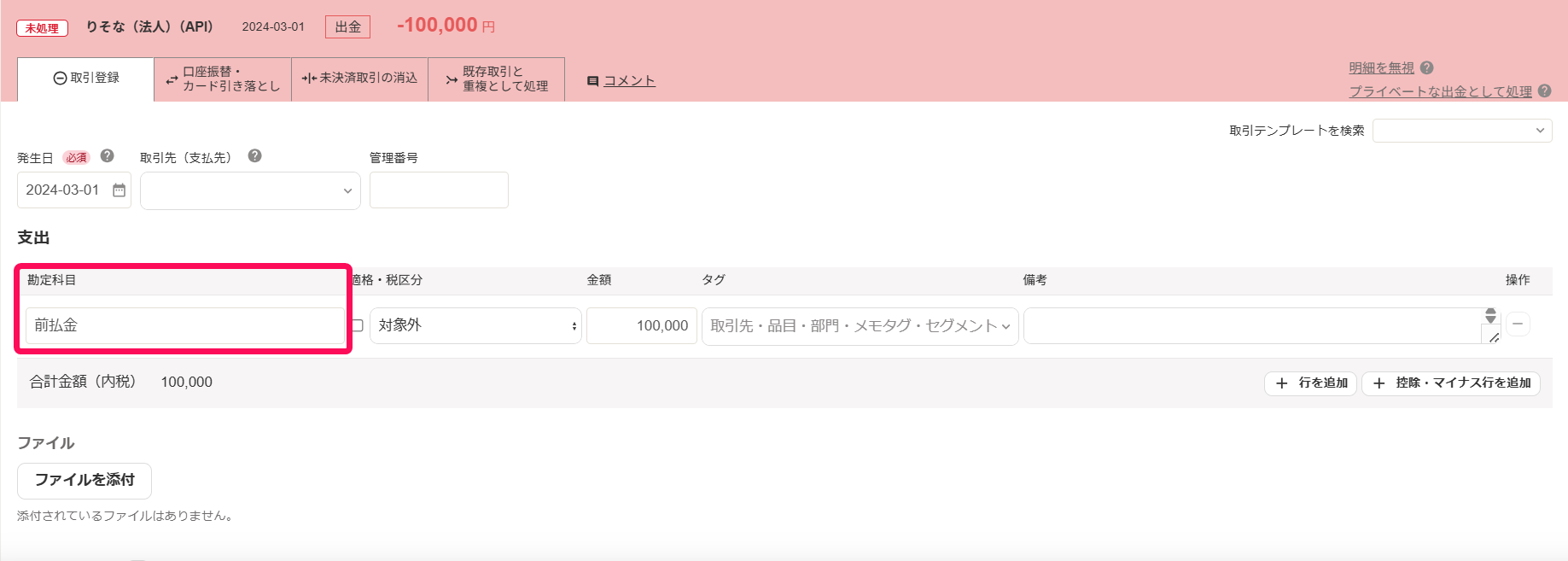The height and width of the screenshot is (561, 1568).
Task: Expand the 取引先(支払先) dropdown
Action: pos(250,190)
